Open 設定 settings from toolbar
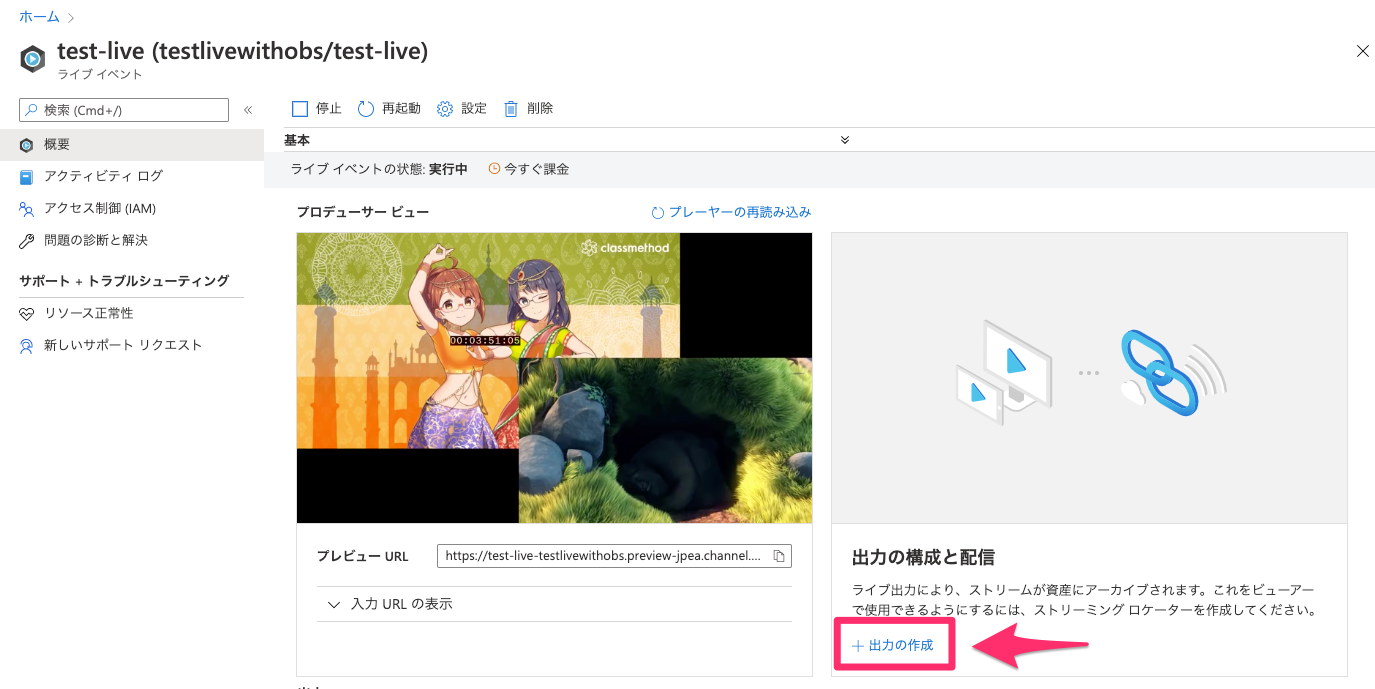Viewport: 1375px width, 689px height. pos(462,108)
